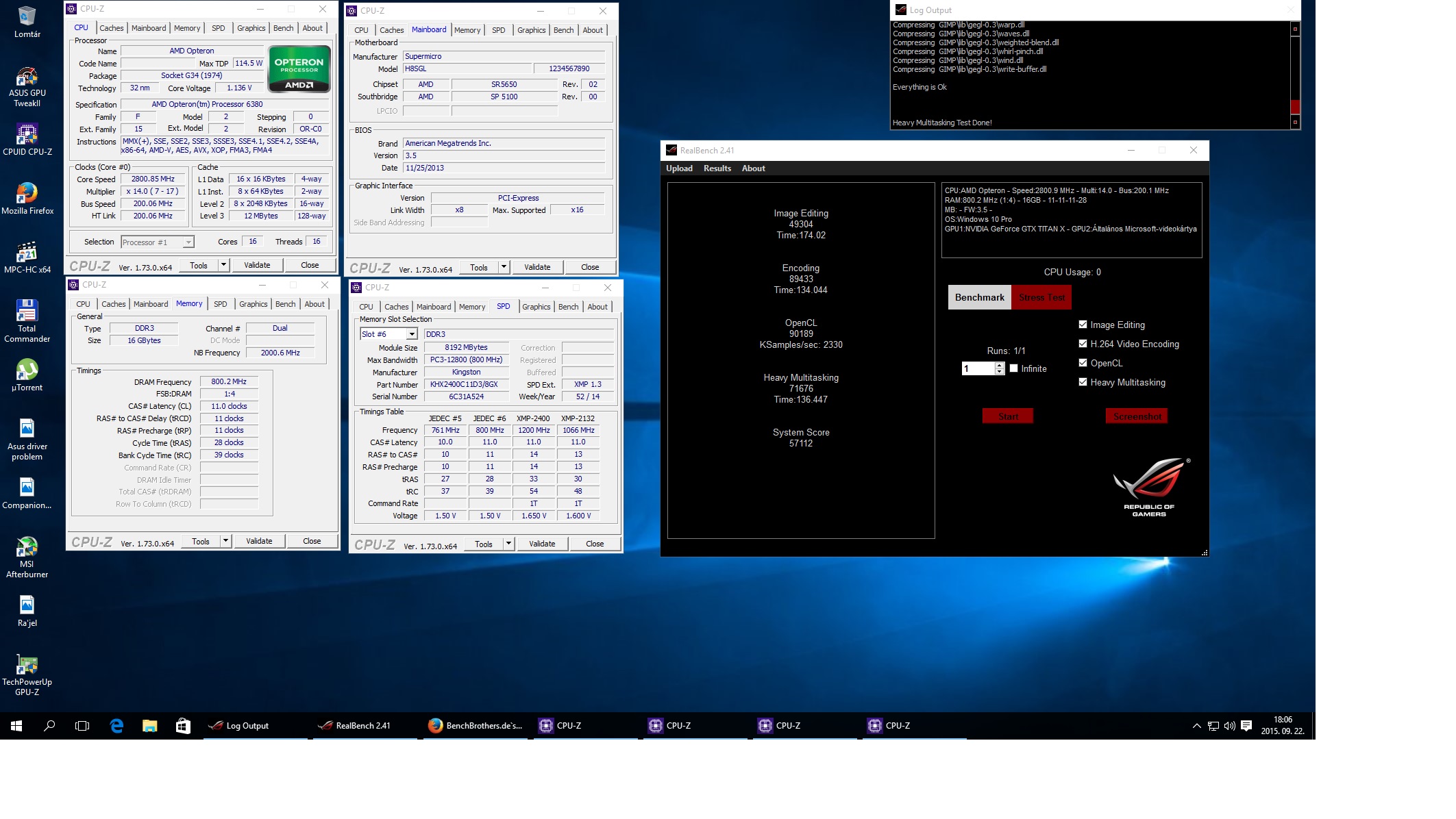Open the Upload menu in RealBench
Viewport: 1456px width, 819px height.
(x=679, y=168)
